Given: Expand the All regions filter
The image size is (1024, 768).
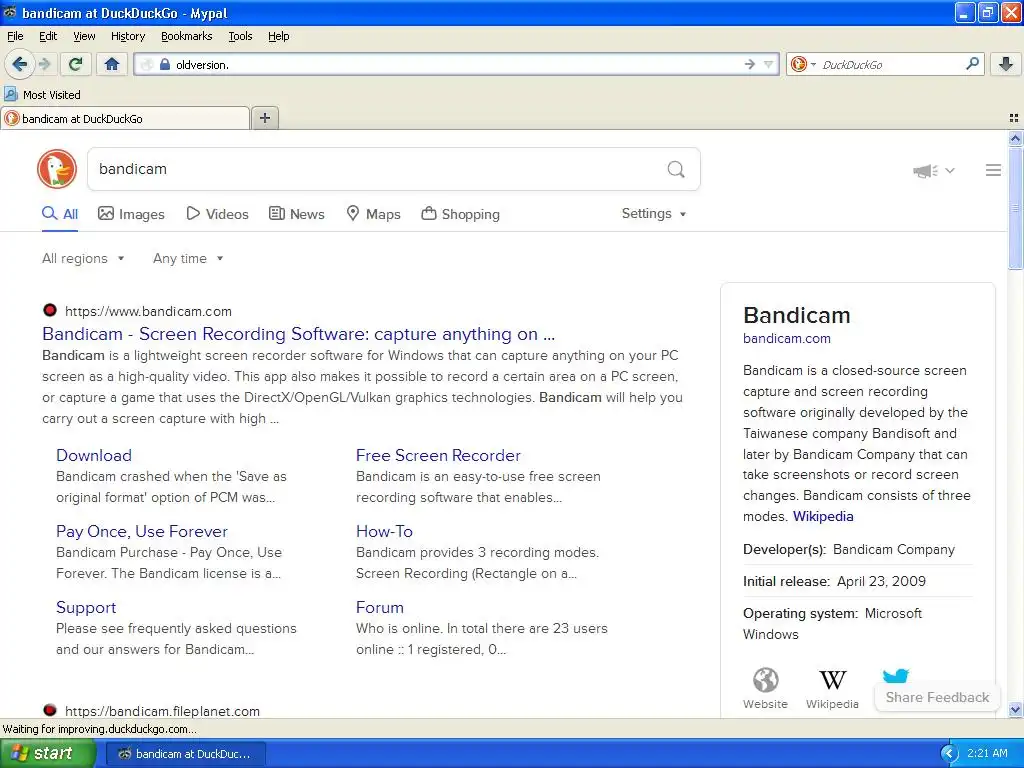Looking at the screenshot, I should click(83, 259).
